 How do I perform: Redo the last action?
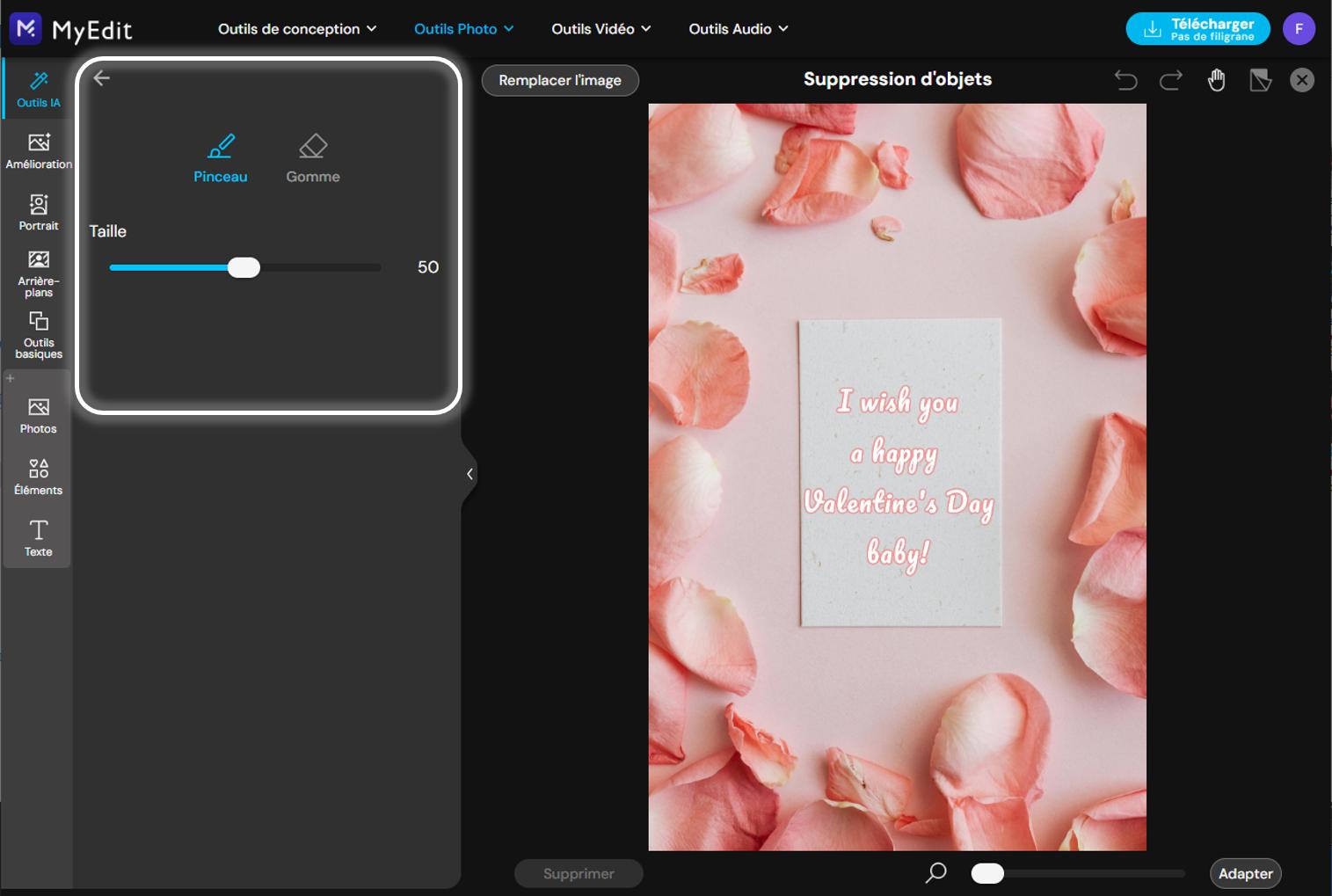1171,80
